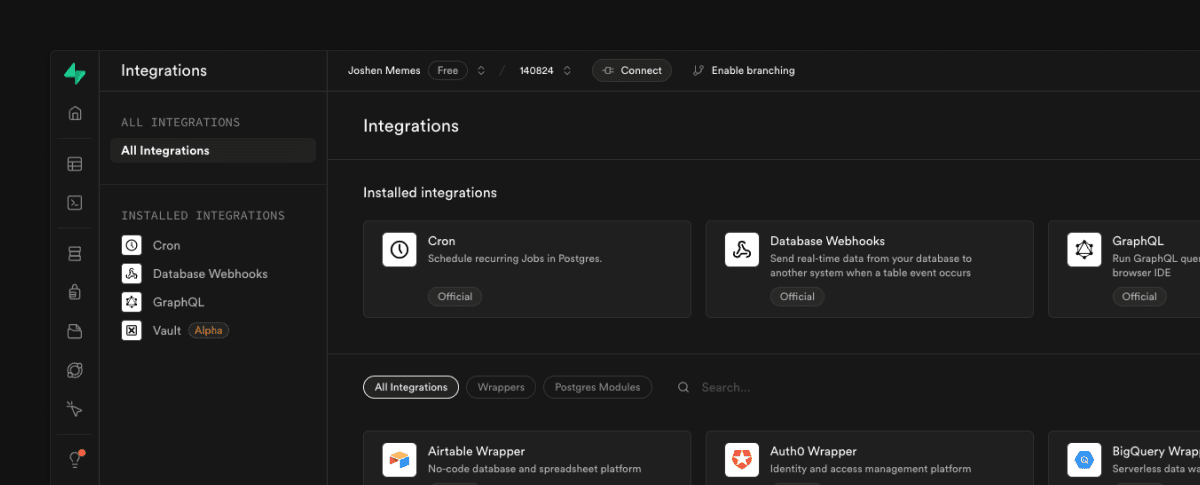
Task: Click the search magnifier icon
Action: tap(684, 387)
